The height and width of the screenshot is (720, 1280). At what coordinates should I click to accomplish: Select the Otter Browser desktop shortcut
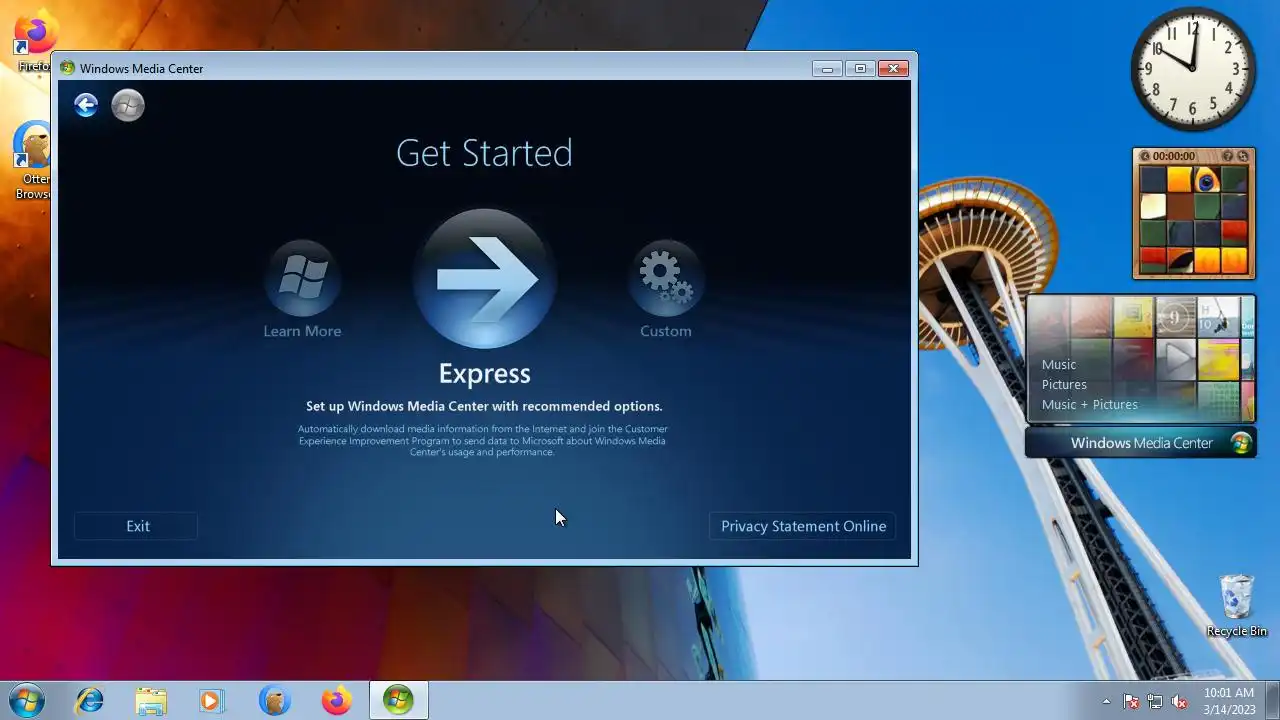[x=33, y=161]
